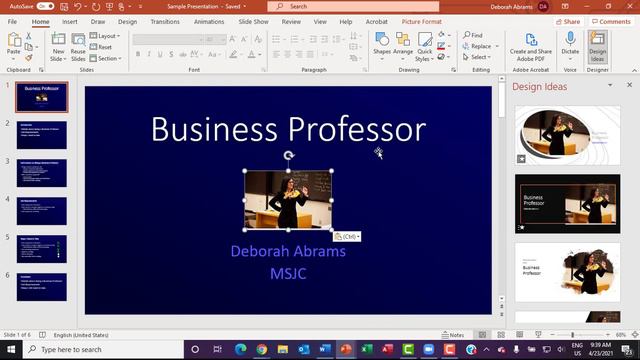Viewport: 640px width, 360px height.
Task: Open the Select dropdown in Editing
Action: (477, 57)
